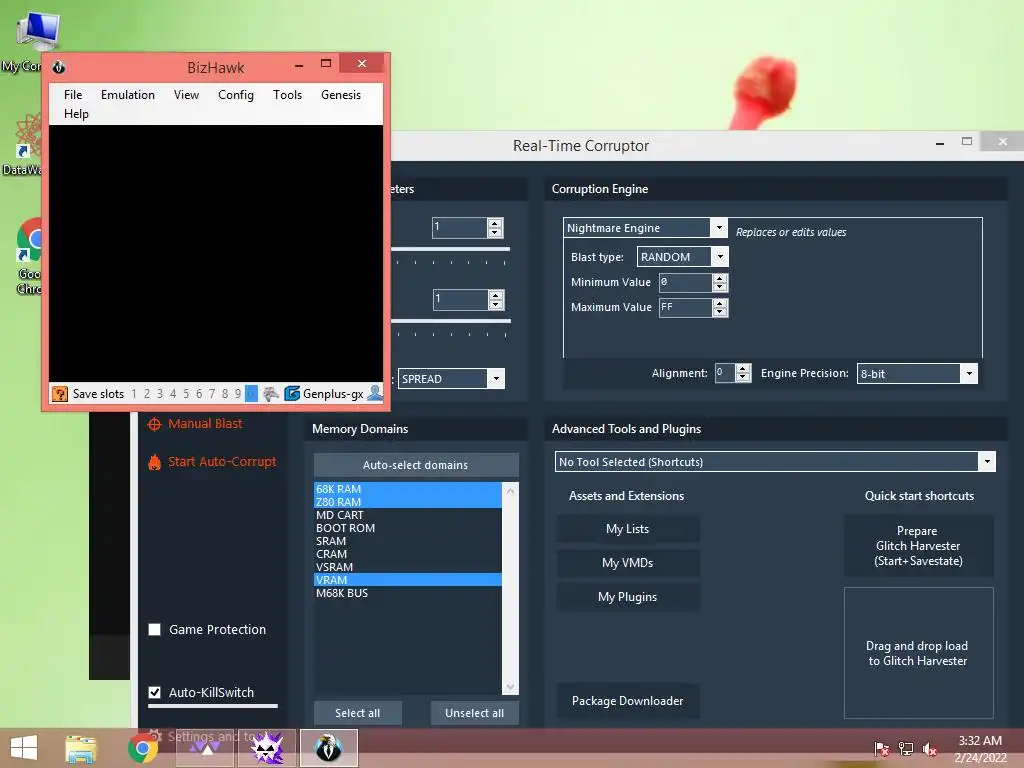Click the BizHawk eagle taskbar icon
The width and height of the screenshot is (1024, 768).
tap(328, 748)
